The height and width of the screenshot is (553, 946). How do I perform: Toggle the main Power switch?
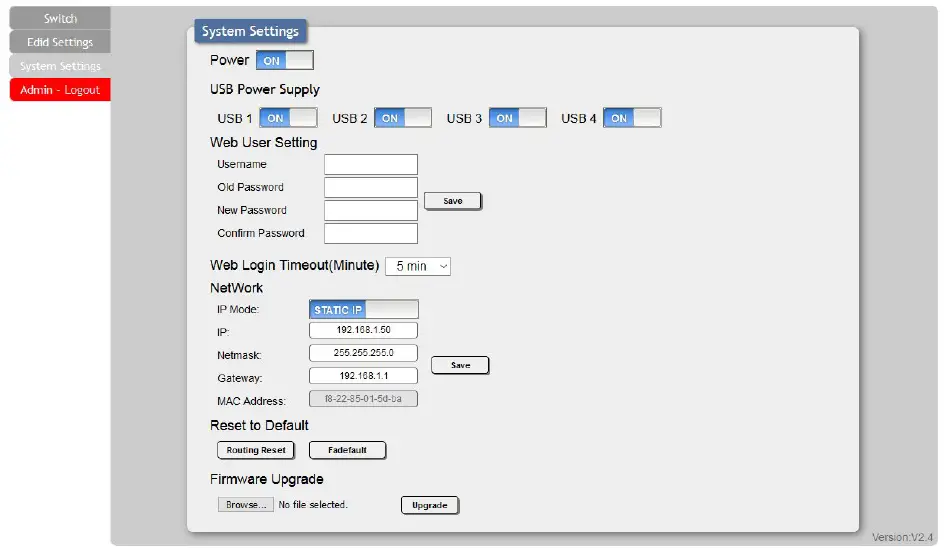click(x=285, y=60)
